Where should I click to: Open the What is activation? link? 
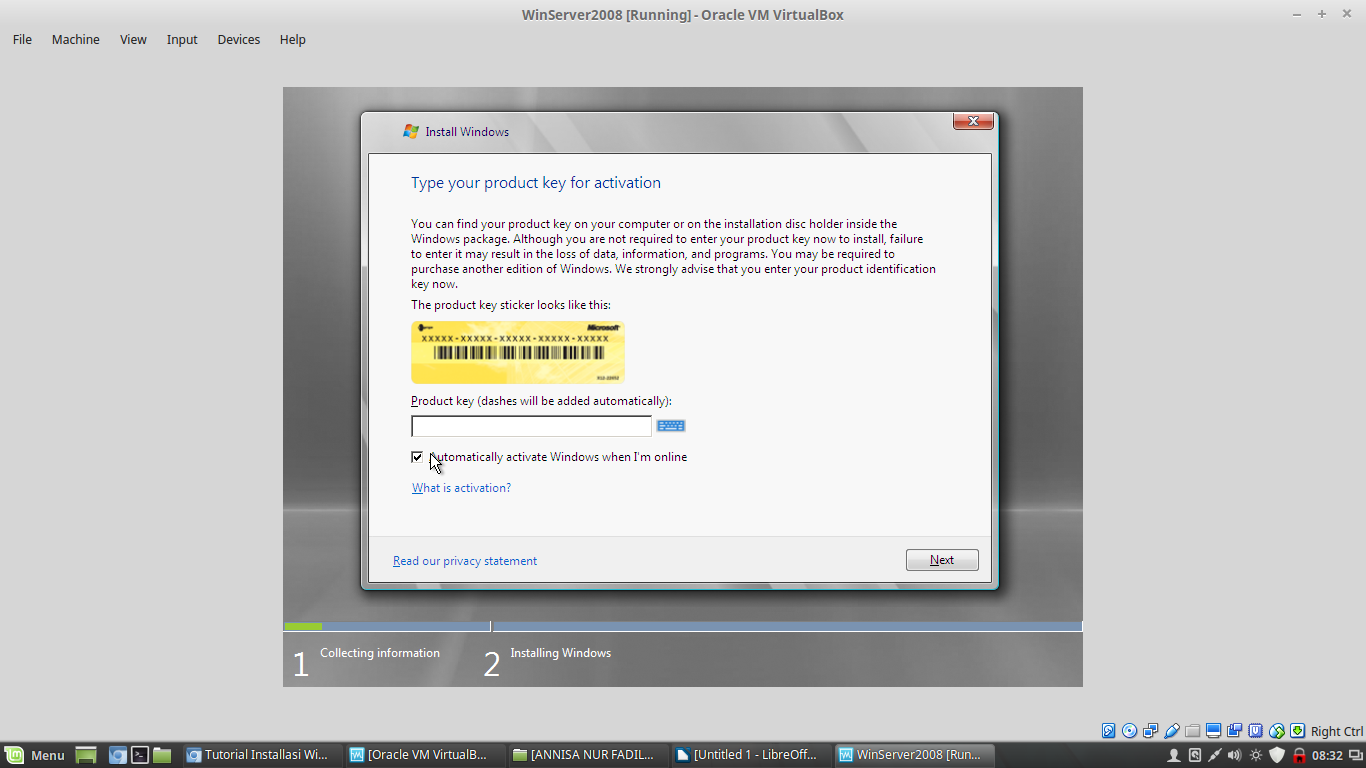point(461,488)
